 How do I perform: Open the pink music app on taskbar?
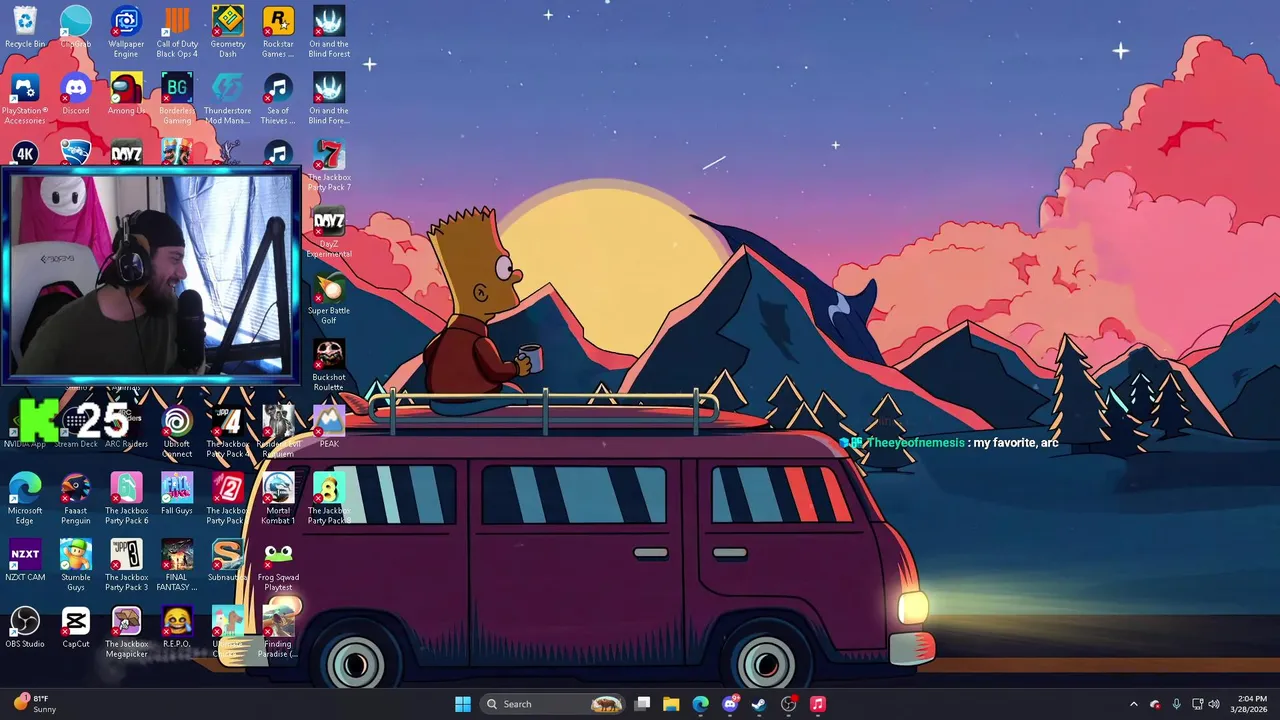pos(818,704)
